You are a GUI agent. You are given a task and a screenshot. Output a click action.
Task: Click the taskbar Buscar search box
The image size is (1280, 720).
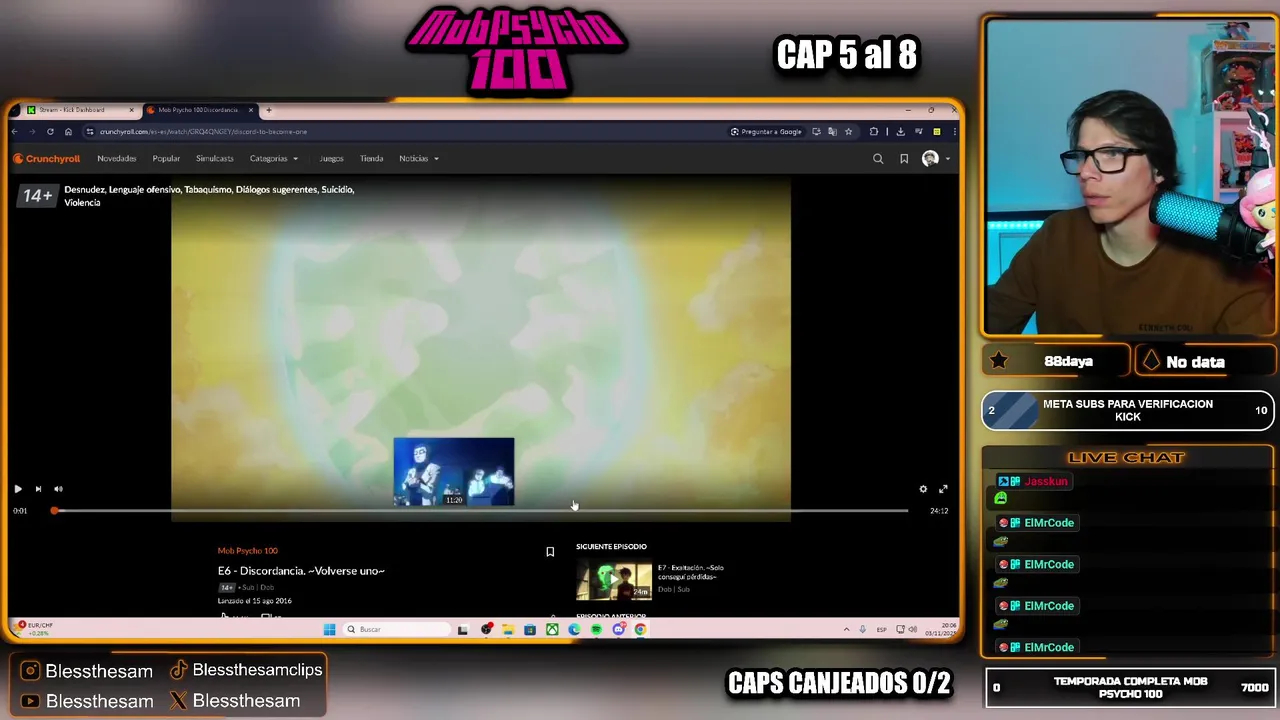397,629
